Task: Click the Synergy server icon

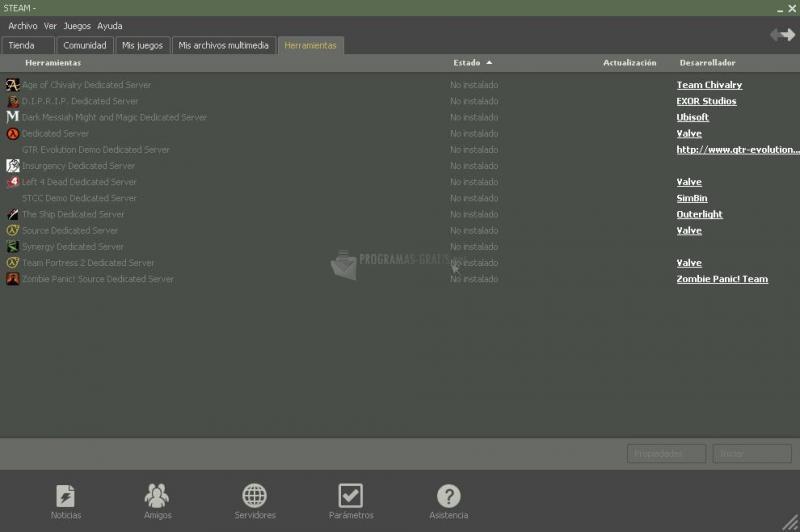Action: [13, 246]
